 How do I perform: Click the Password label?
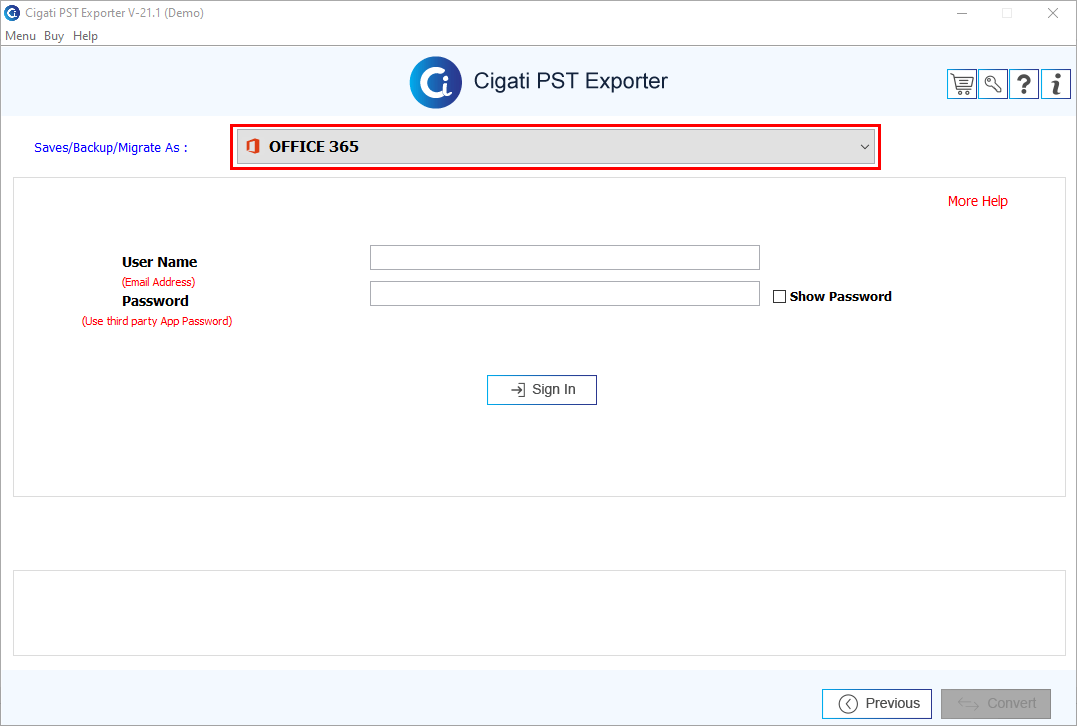coord(155,301)
